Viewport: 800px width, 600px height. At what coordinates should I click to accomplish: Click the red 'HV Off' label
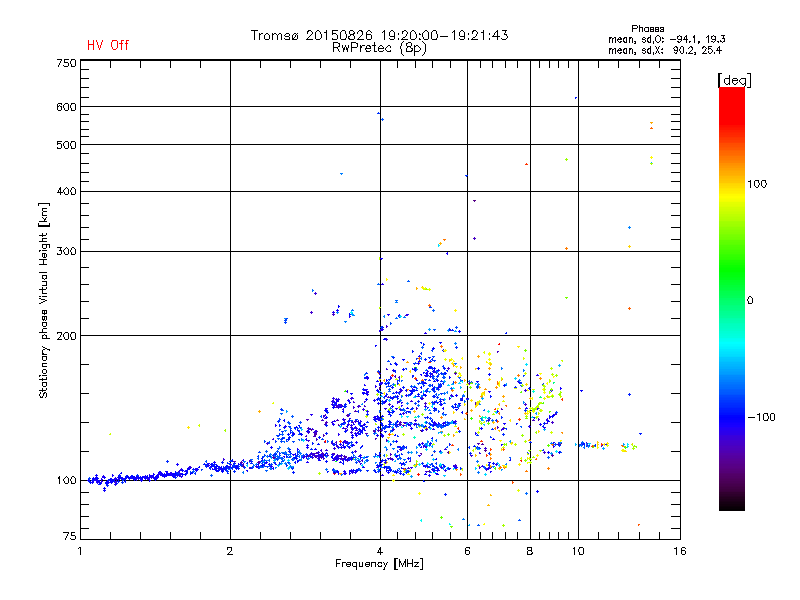tap(108, 45)
